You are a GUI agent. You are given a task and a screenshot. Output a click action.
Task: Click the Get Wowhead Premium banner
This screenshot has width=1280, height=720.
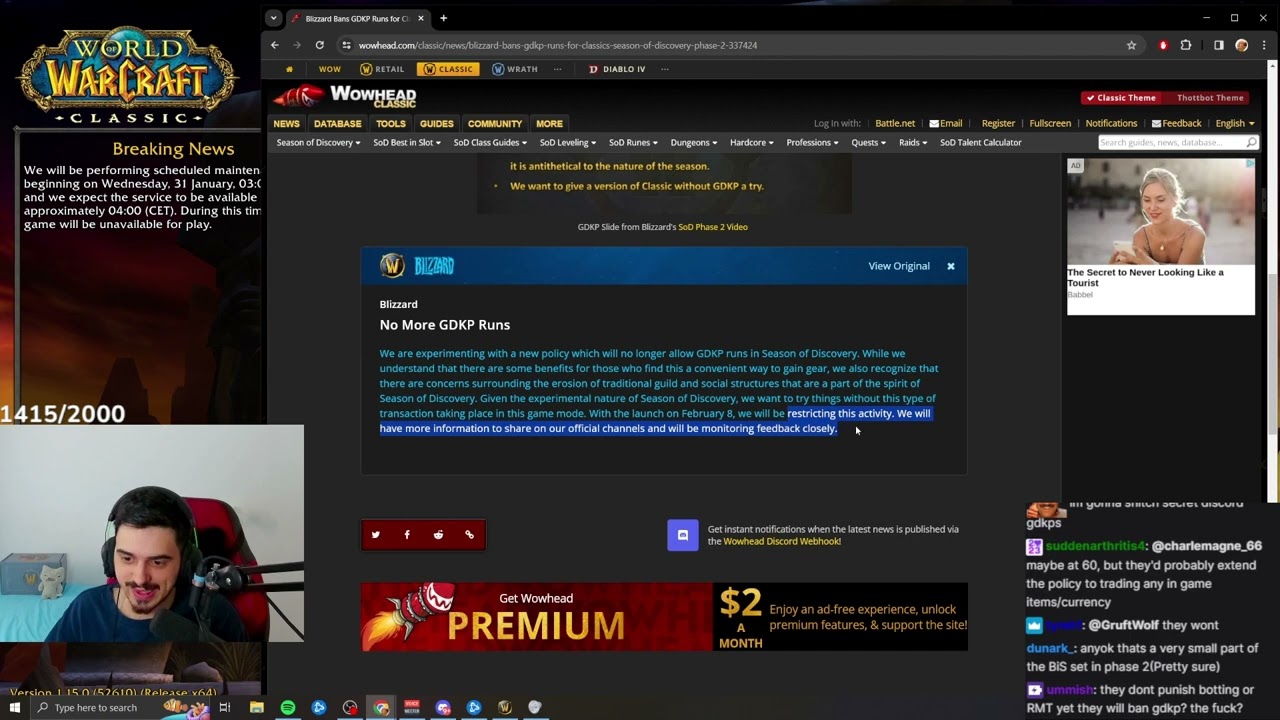(x=664, y=617)
